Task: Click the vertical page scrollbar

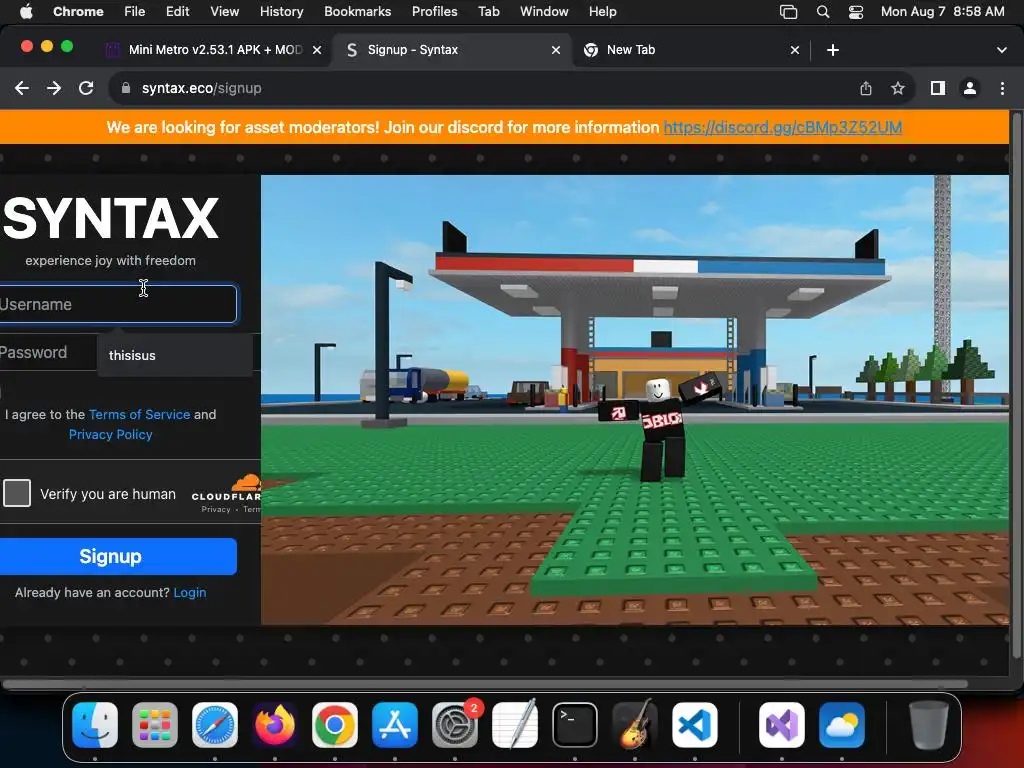Action: [x=1016, y=385]
